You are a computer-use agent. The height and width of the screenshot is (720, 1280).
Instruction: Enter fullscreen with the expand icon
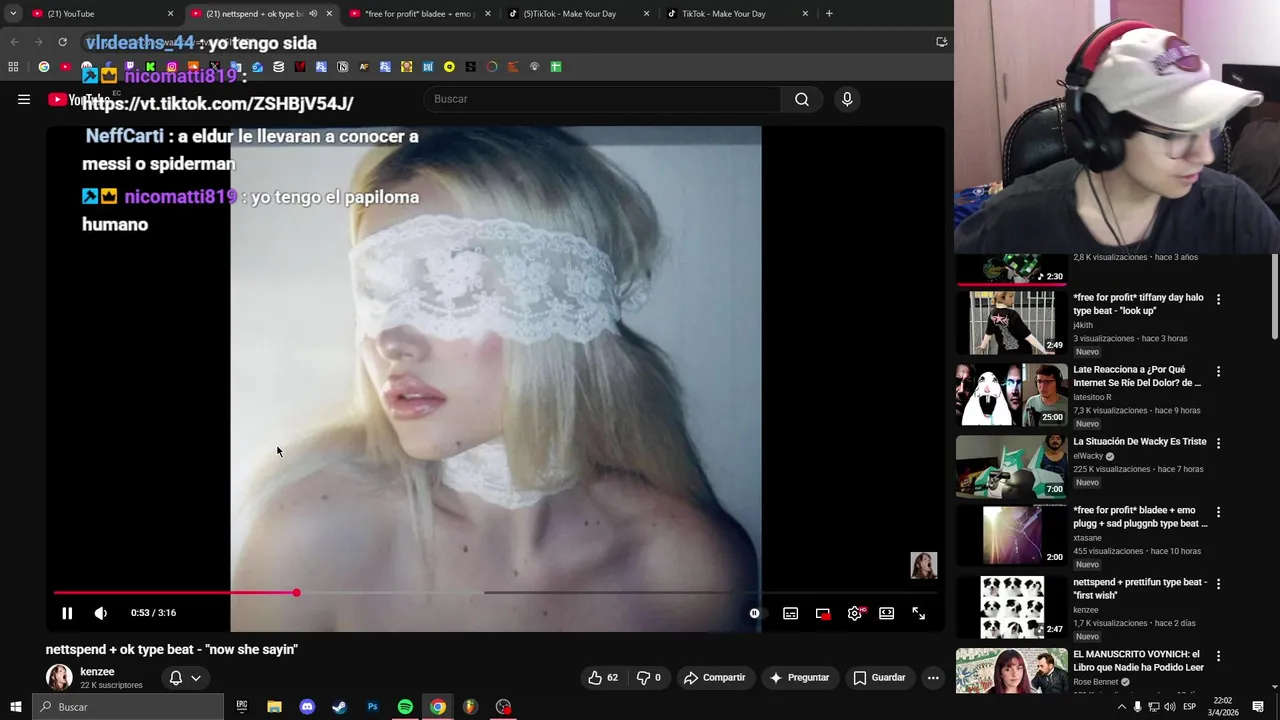pos(919,613)
